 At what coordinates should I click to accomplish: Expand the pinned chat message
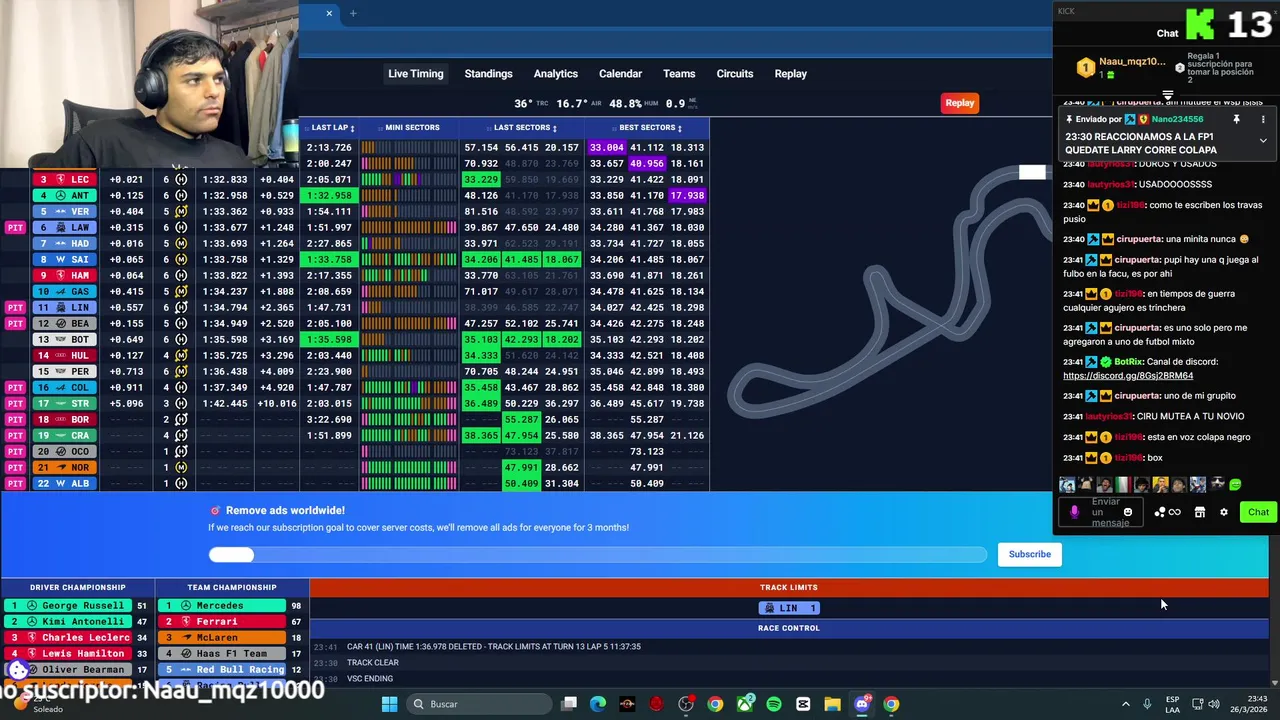click(1263, 141)
